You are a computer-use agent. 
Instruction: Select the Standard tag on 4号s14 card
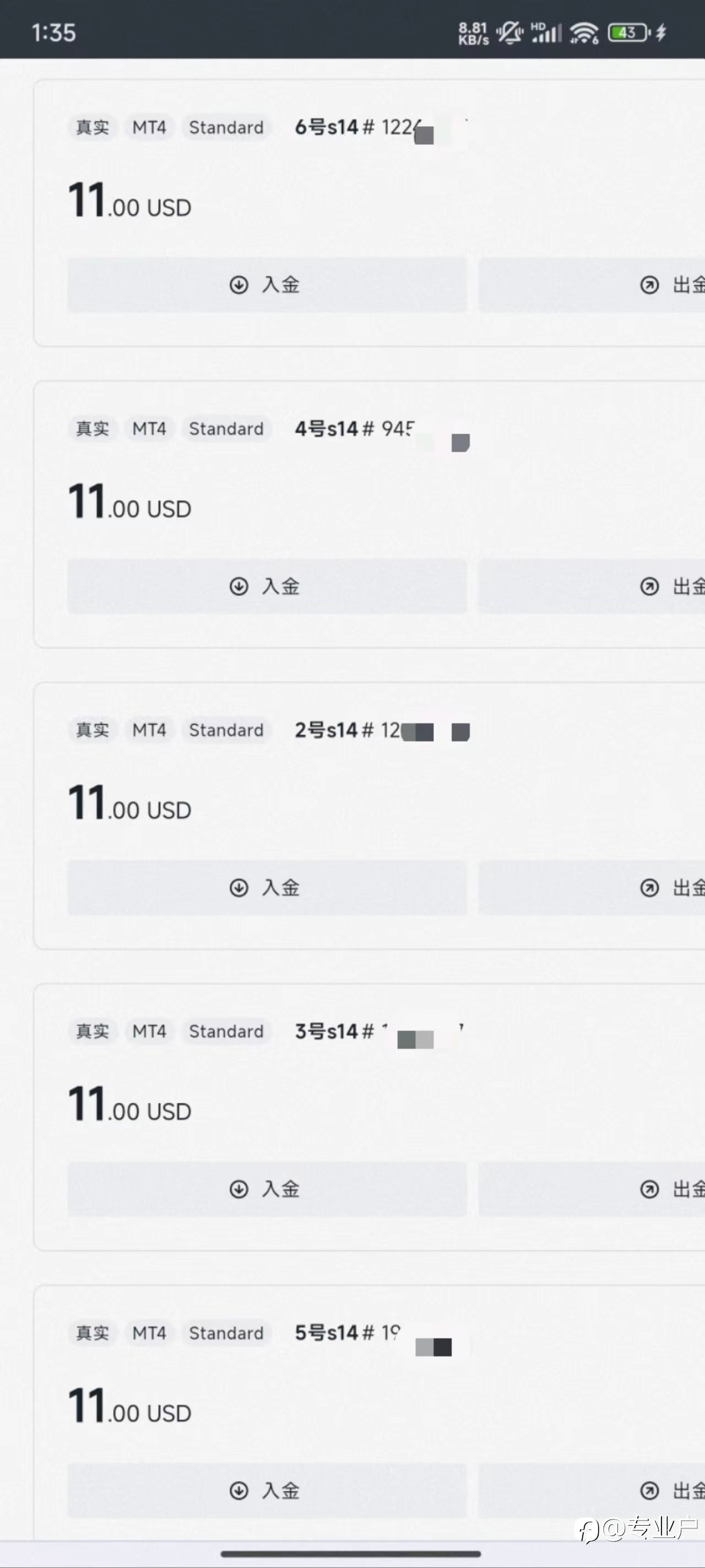pyautogui.click(x=226, y=429)
